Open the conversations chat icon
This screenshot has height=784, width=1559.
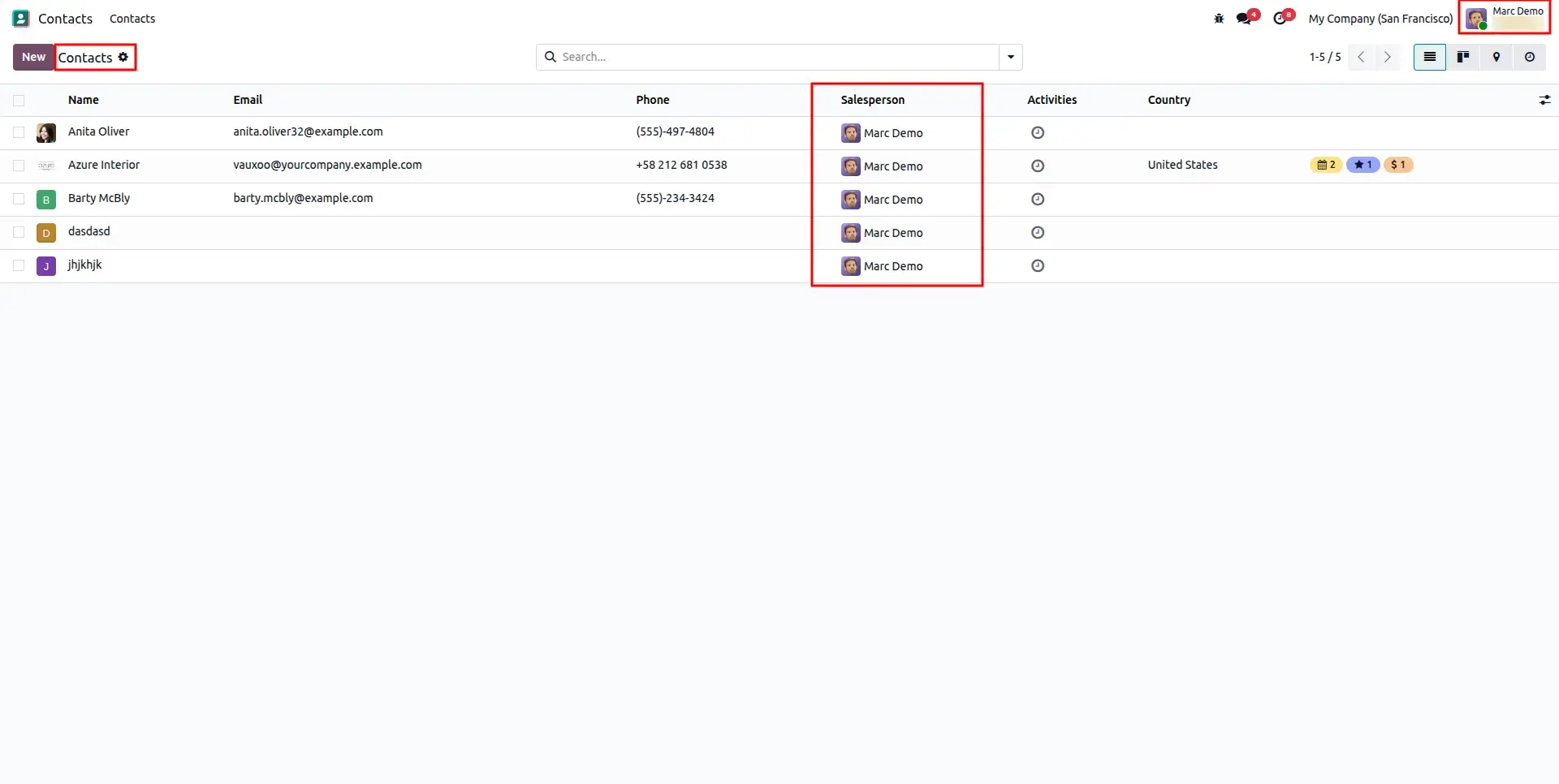click(x=1244, y=18)
